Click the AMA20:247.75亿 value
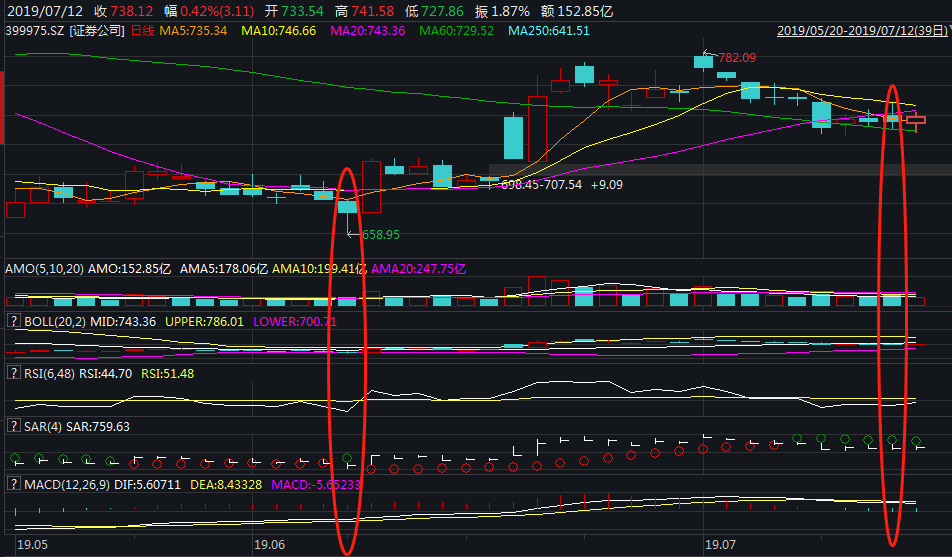 point(418,268)
